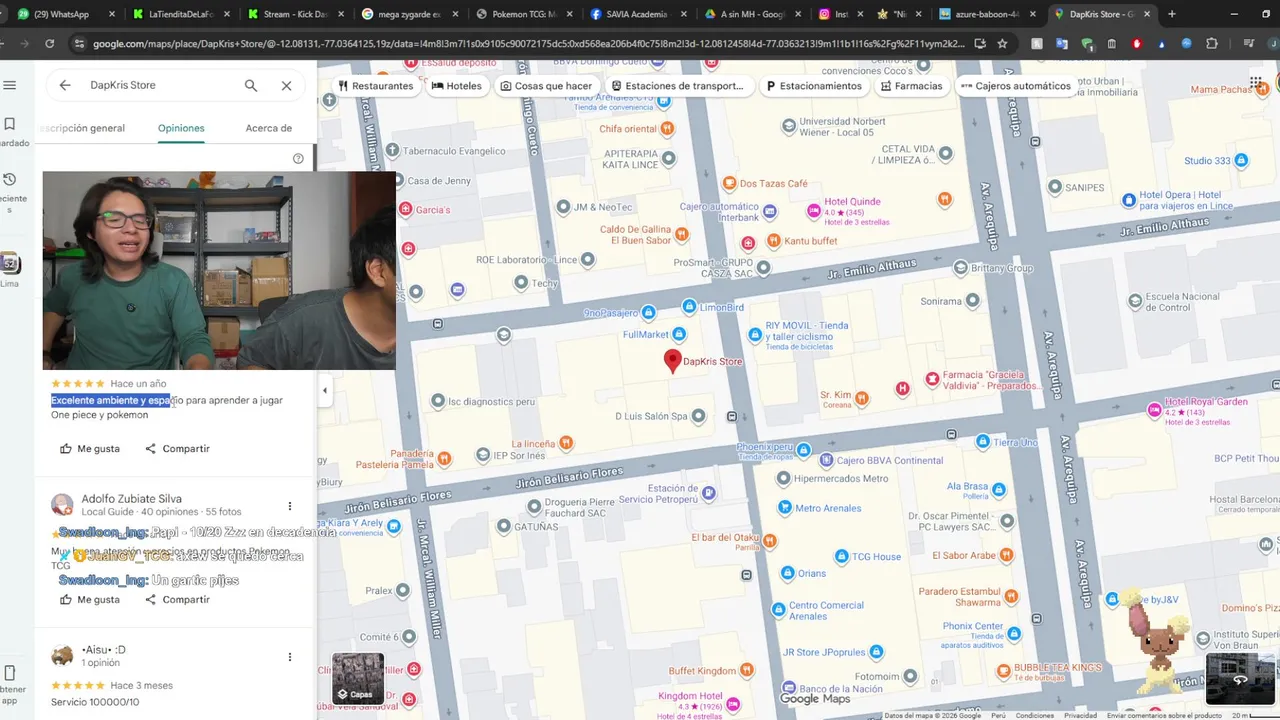Collapse the side panel with the arrow
The image size is (1280, 720).
pyautogui.click(x=324, y=391)
